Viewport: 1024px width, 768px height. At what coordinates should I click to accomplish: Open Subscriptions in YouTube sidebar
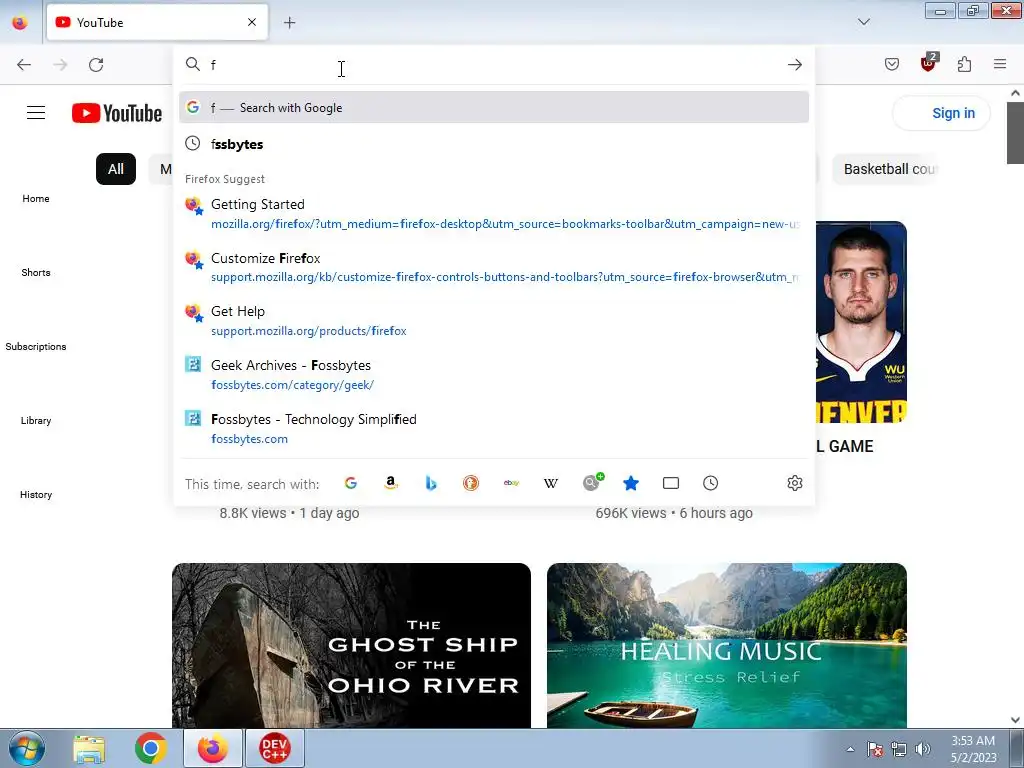(x=36, y=347)
